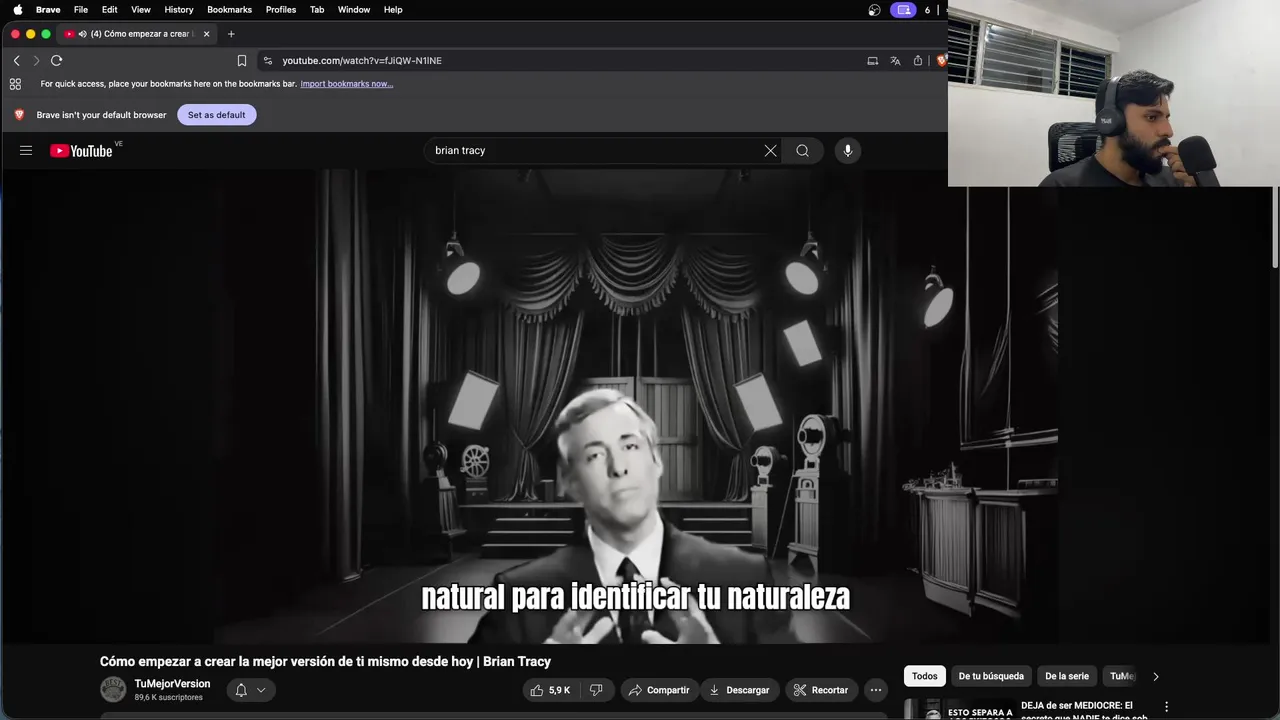Open the TuMejorVersion channel name link
This screenshot has height=720, width=1280.
(172, 684)
